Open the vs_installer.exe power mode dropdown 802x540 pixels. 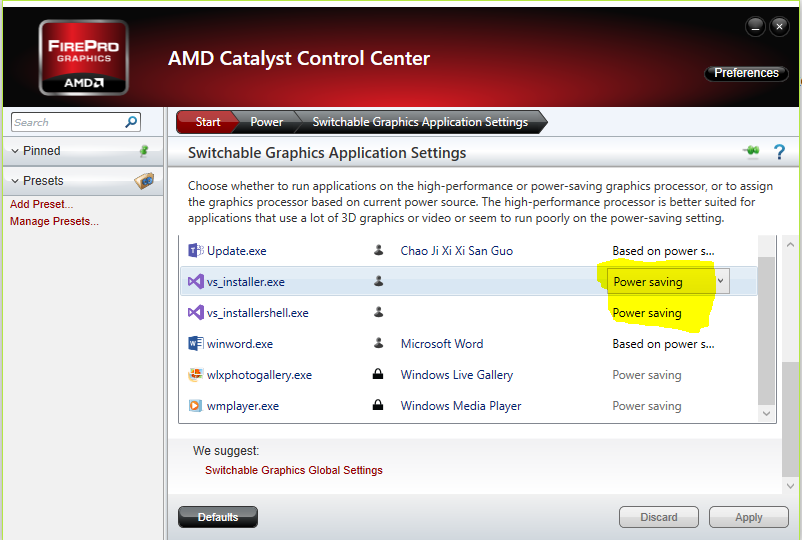(x=721, y=282)
